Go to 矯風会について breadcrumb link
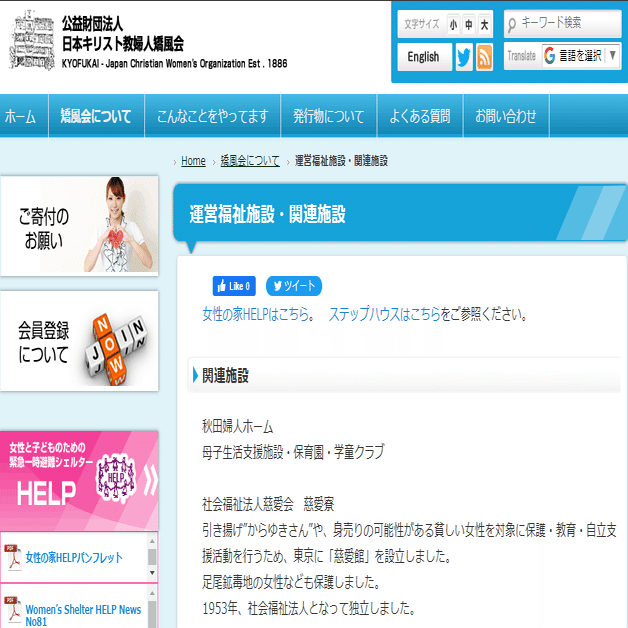 coord(250,161)
